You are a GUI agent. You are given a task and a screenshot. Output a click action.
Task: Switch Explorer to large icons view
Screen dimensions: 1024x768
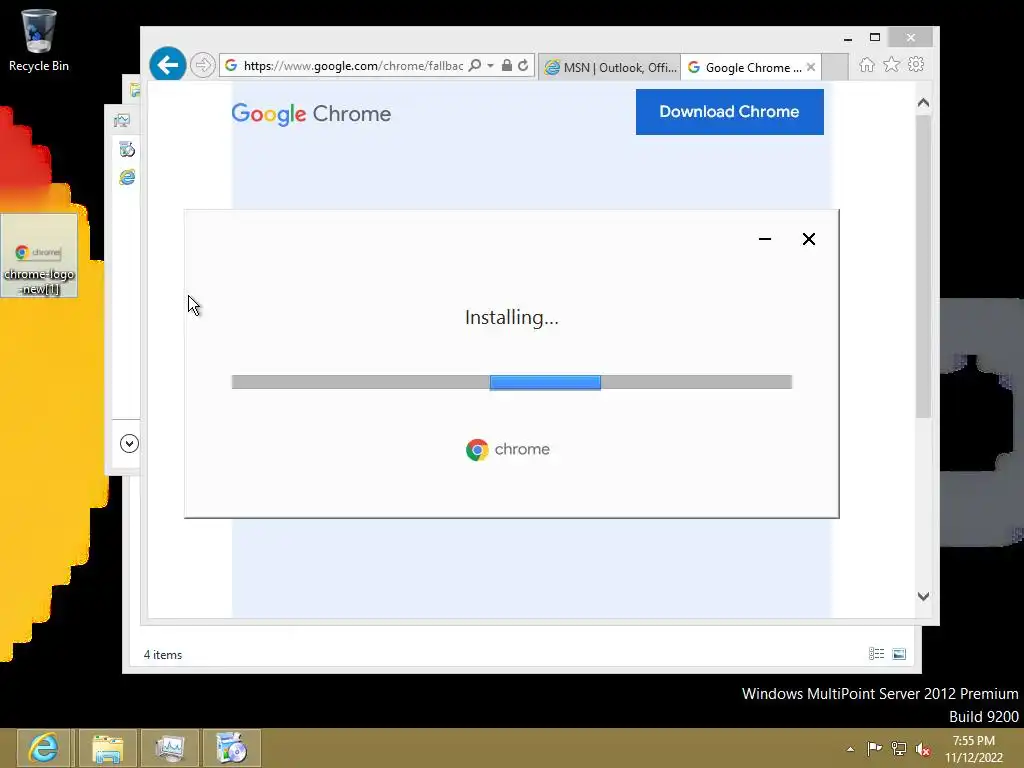point(899,654)
